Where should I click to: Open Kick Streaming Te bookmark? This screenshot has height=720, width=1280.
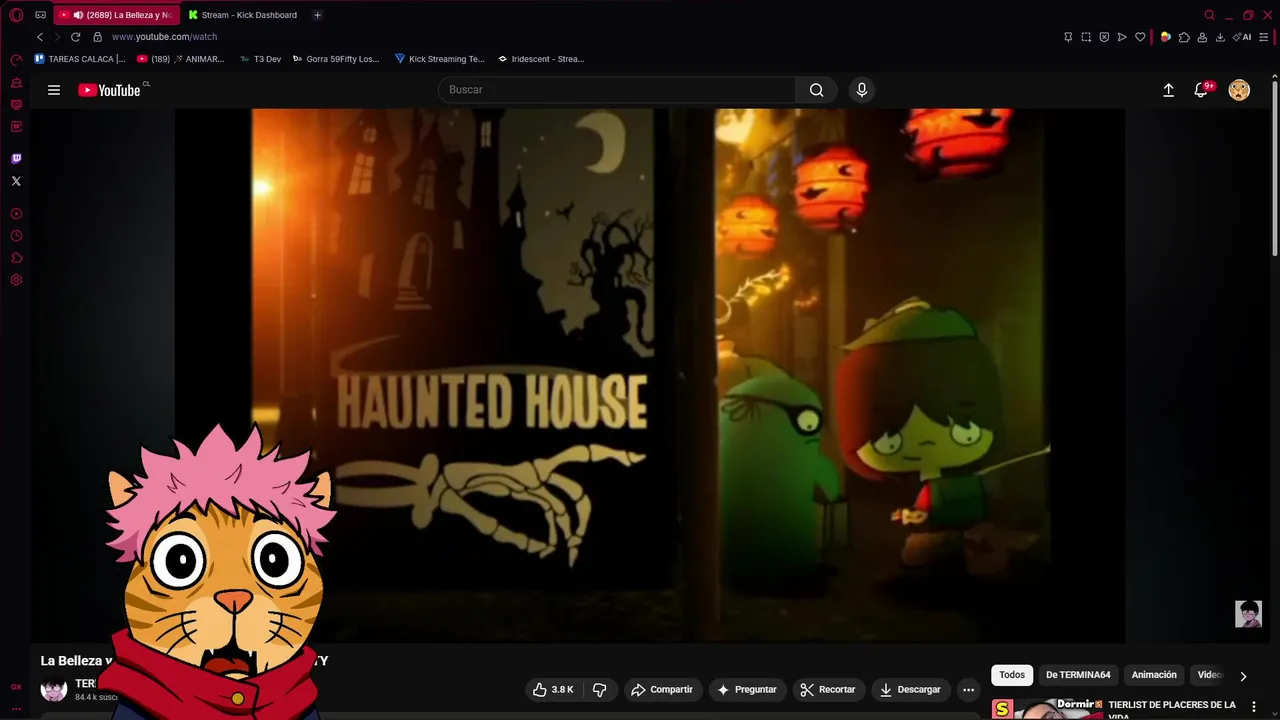pyautogui.click(x=440, y=59)
